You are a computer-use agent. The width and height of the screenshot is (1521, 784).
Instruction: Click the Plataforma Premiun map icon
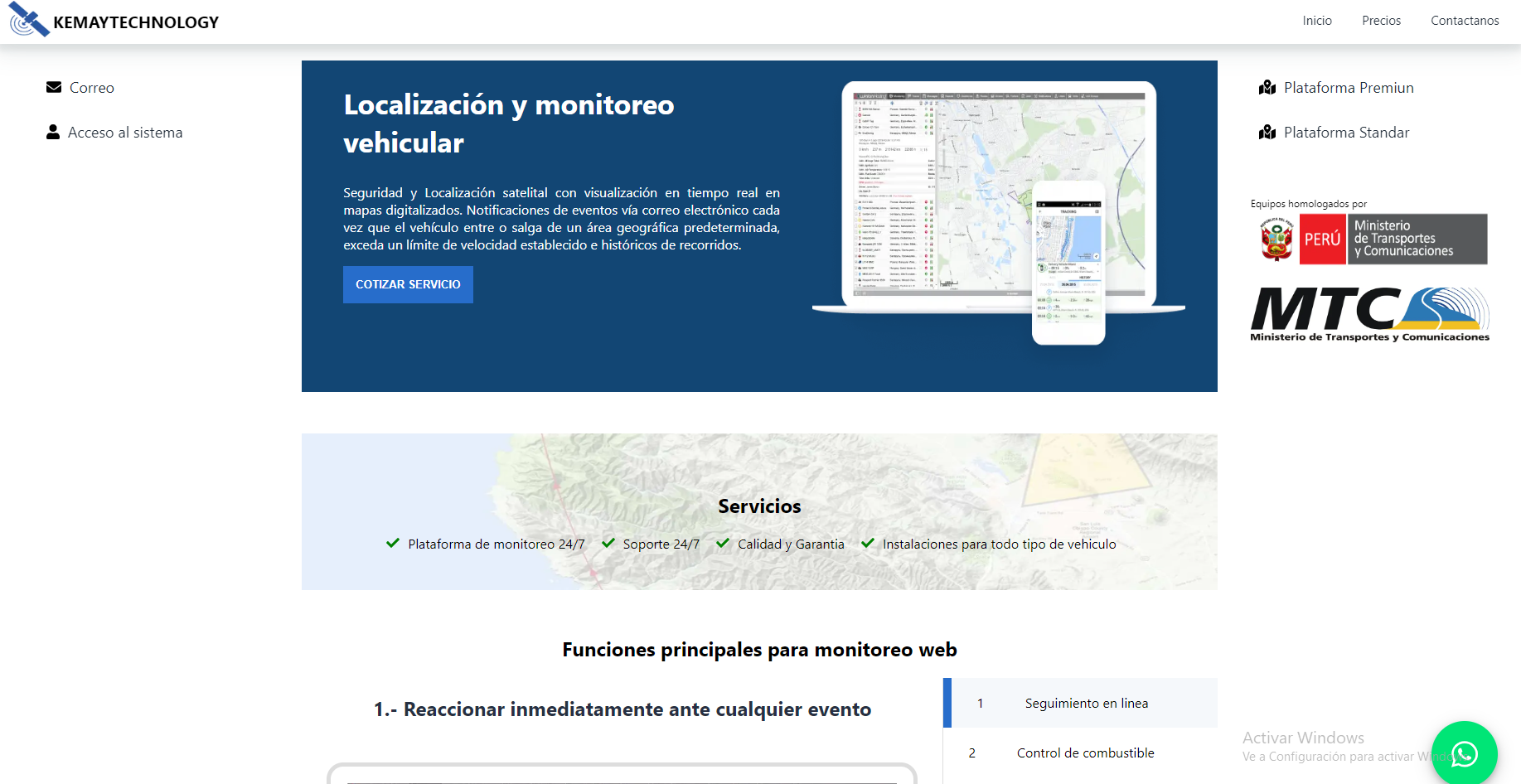[x=1267, y=87]
